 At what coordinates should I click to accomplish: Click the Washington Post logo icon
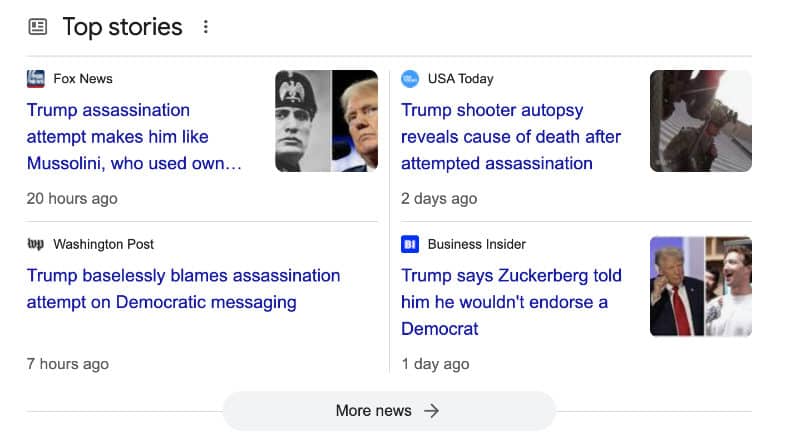pyautogui.click(x=36, y=244)
